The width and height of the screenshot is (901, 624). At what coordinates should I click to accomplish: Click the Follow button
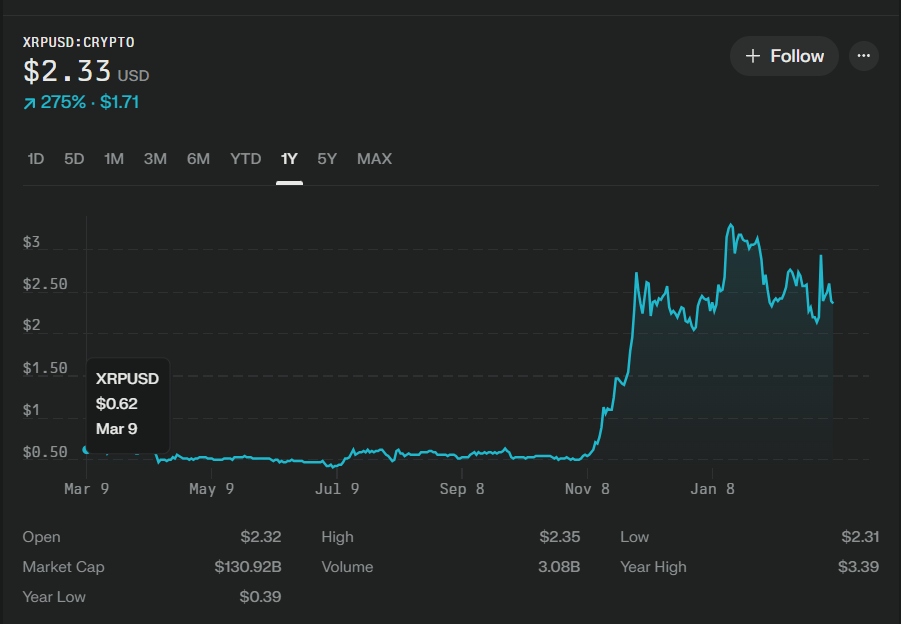click(x=783, y=56)
